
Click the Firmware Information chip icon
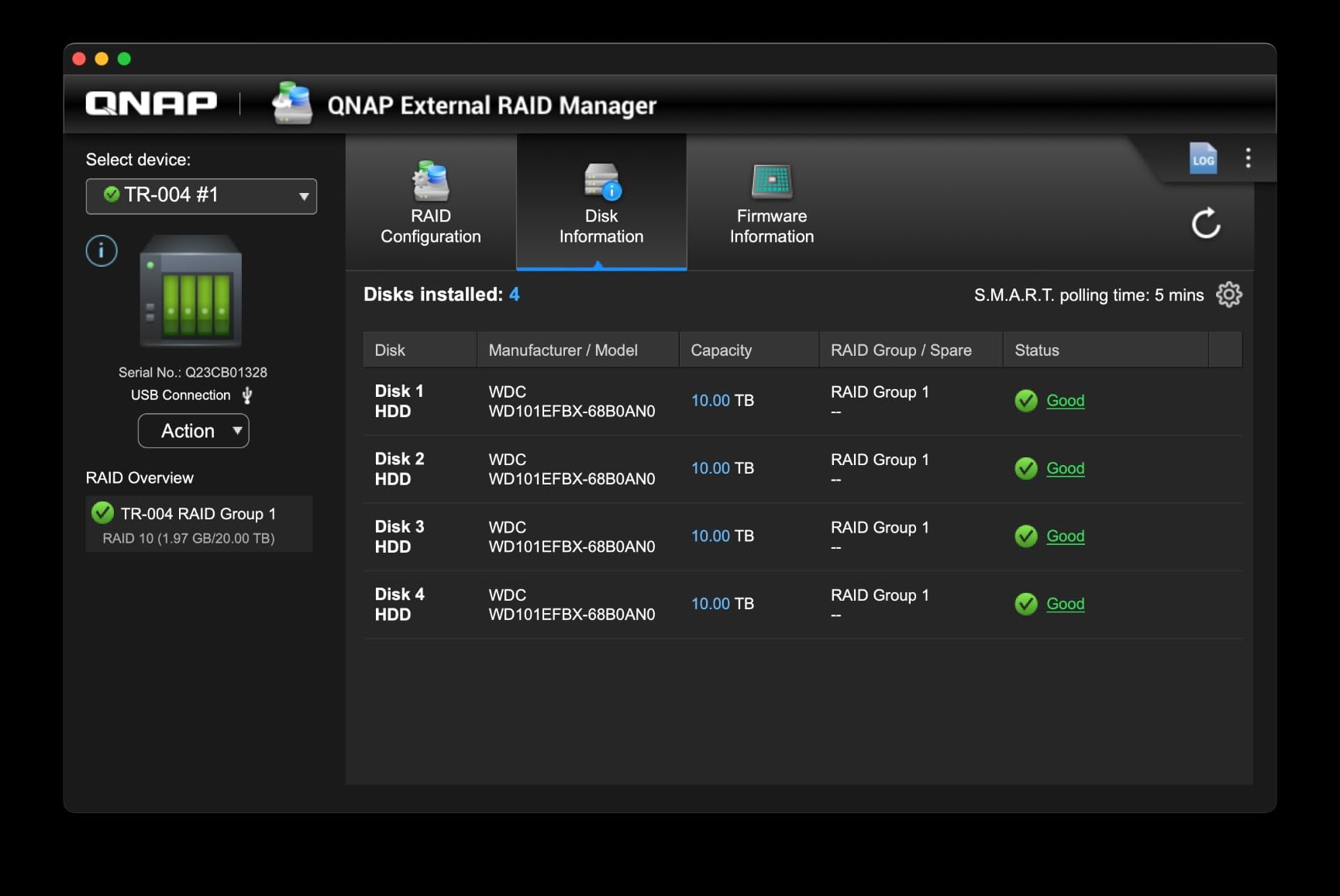772,182
